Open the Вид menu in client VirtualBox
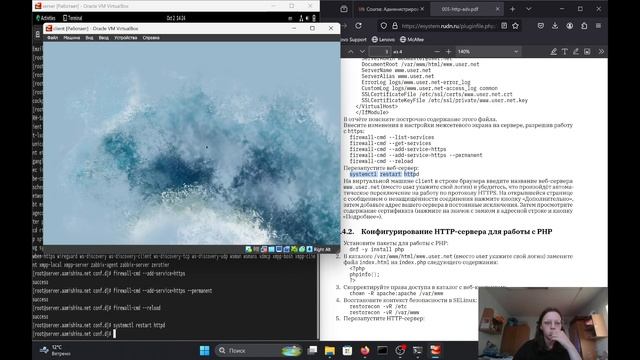 89,38
